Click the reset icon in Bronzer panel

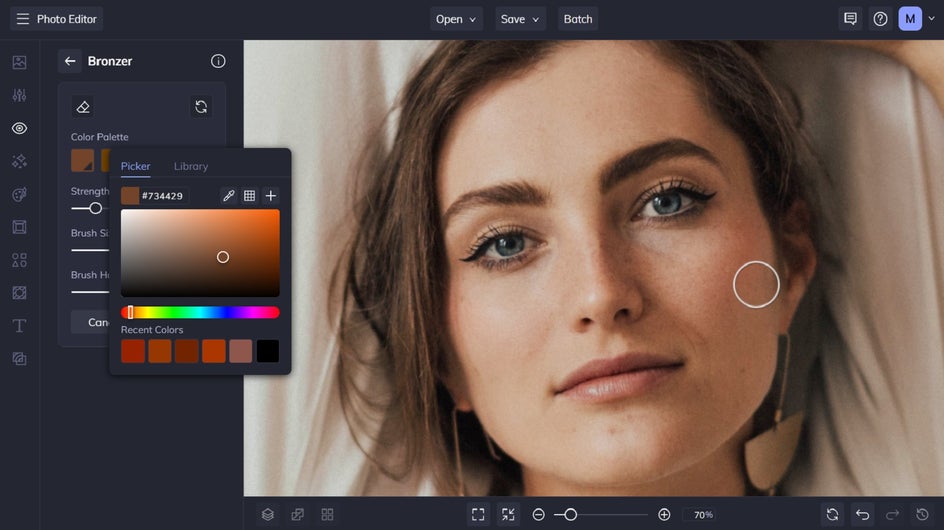201,107
